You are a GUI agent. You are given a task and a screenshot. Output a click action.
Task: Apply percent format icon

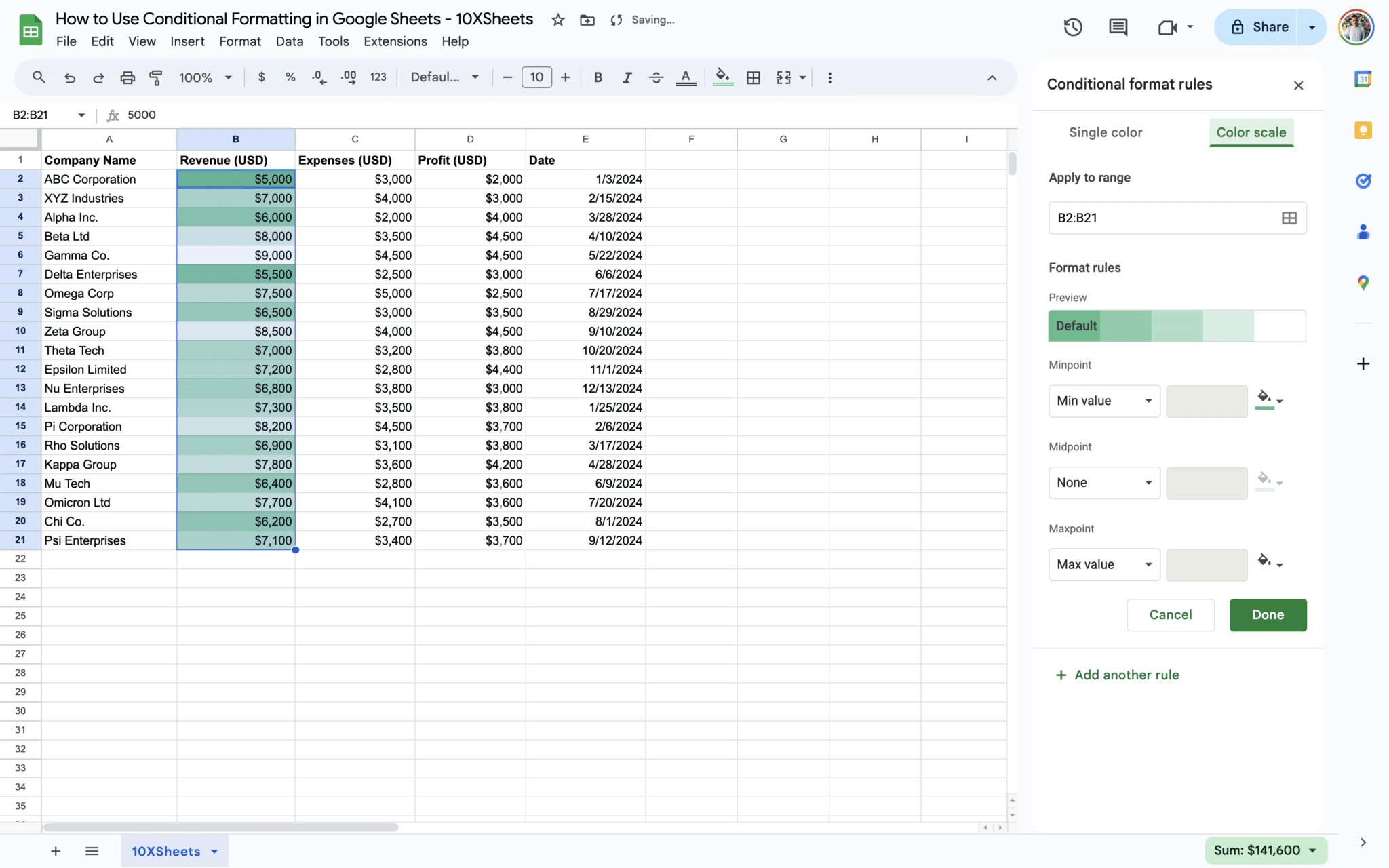(290, 77)
